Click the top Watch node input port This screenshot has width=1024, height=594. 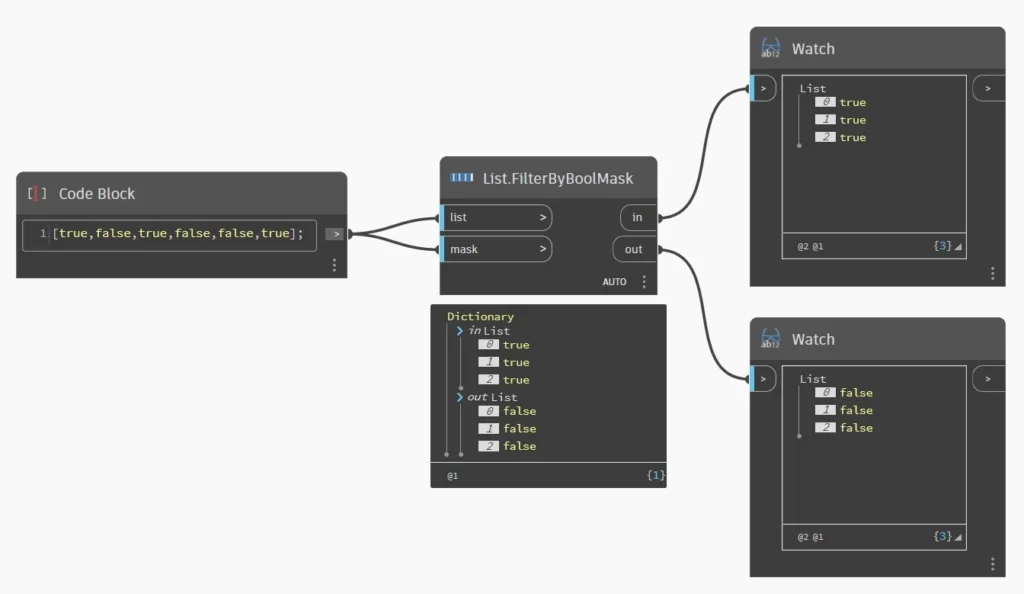[x=763, y=88]
